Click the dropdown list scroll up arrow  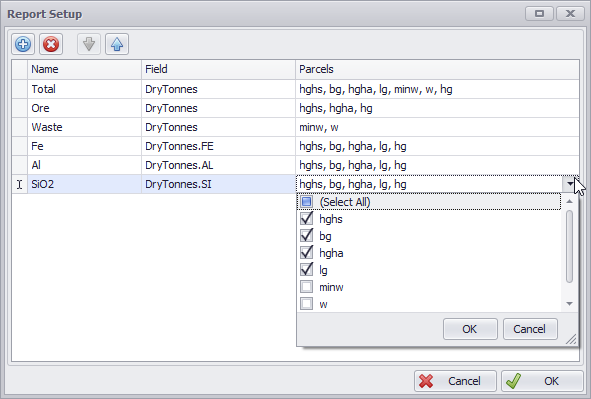pos(570,202)
